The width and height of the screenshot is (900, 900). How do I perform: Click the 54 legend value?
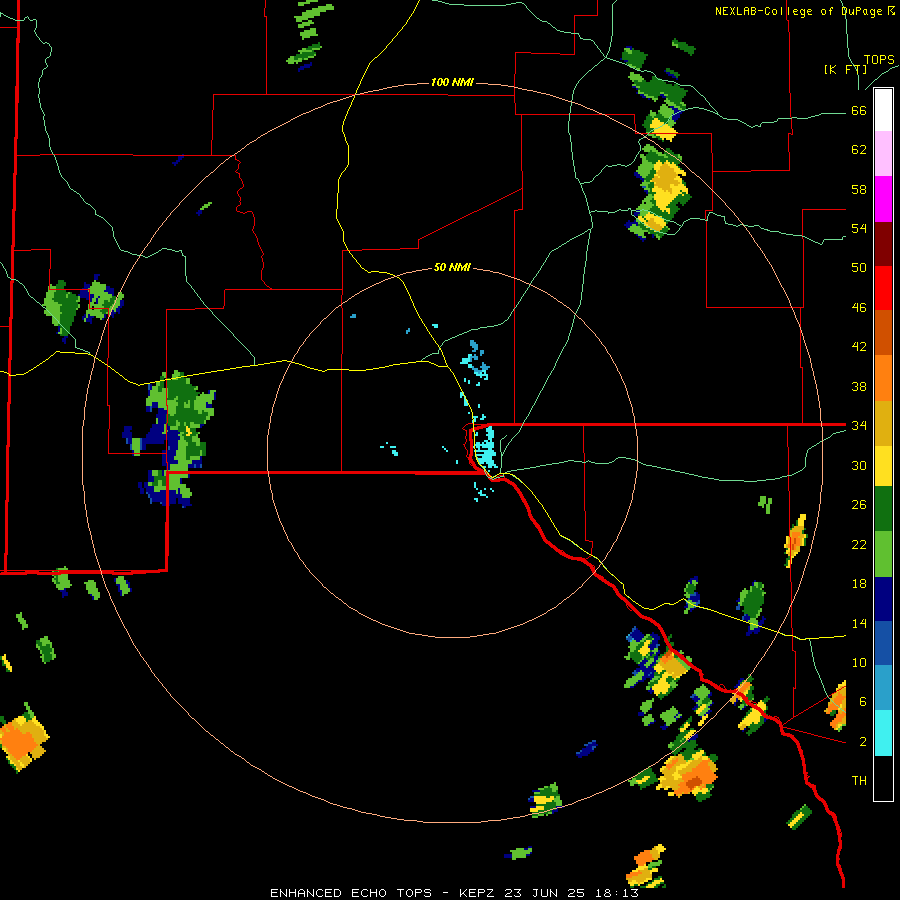[x=859, y=228]
